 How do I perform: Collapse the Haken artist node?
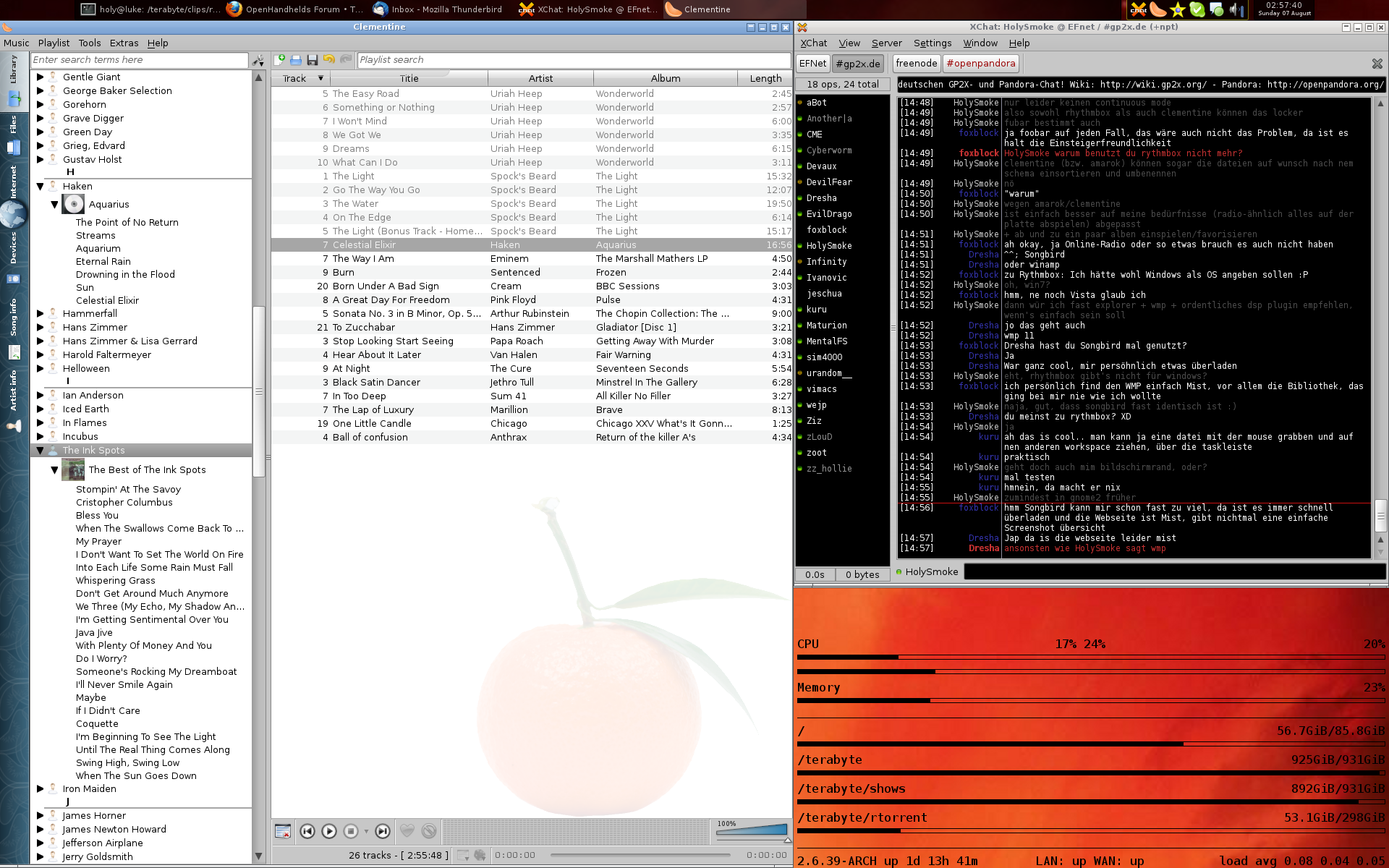pyautogui.click(x=41, y=186)
